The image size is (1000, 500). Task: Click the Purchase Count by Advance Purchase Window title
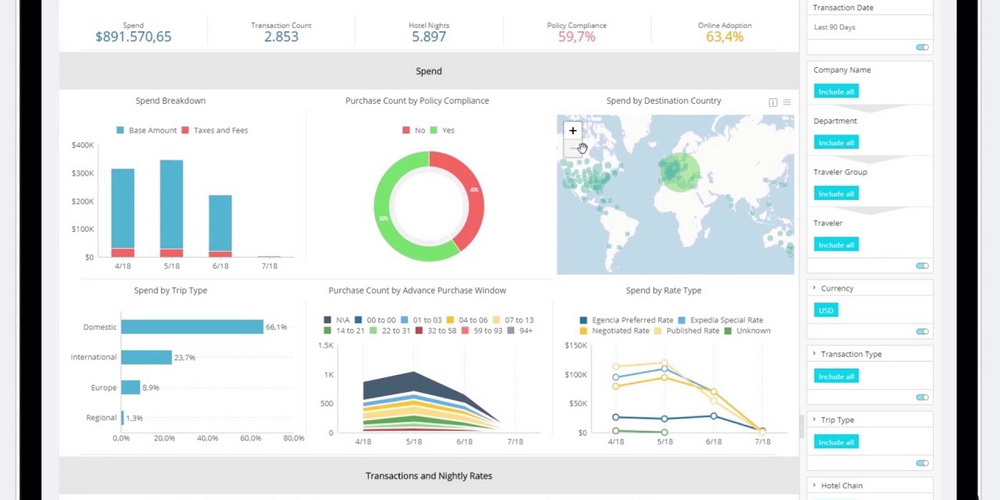pyautogui.click(x=417, y=290)
